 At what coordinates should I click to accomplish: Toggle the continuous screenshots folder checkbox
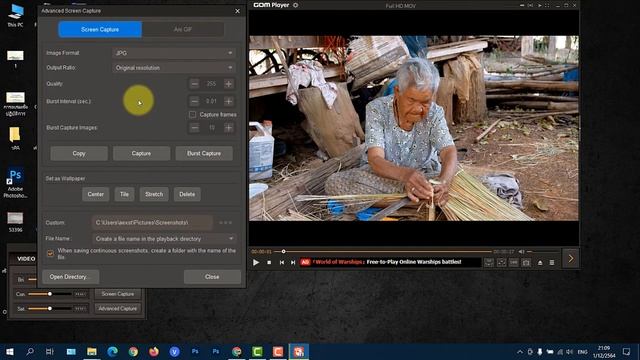[51, 253]
